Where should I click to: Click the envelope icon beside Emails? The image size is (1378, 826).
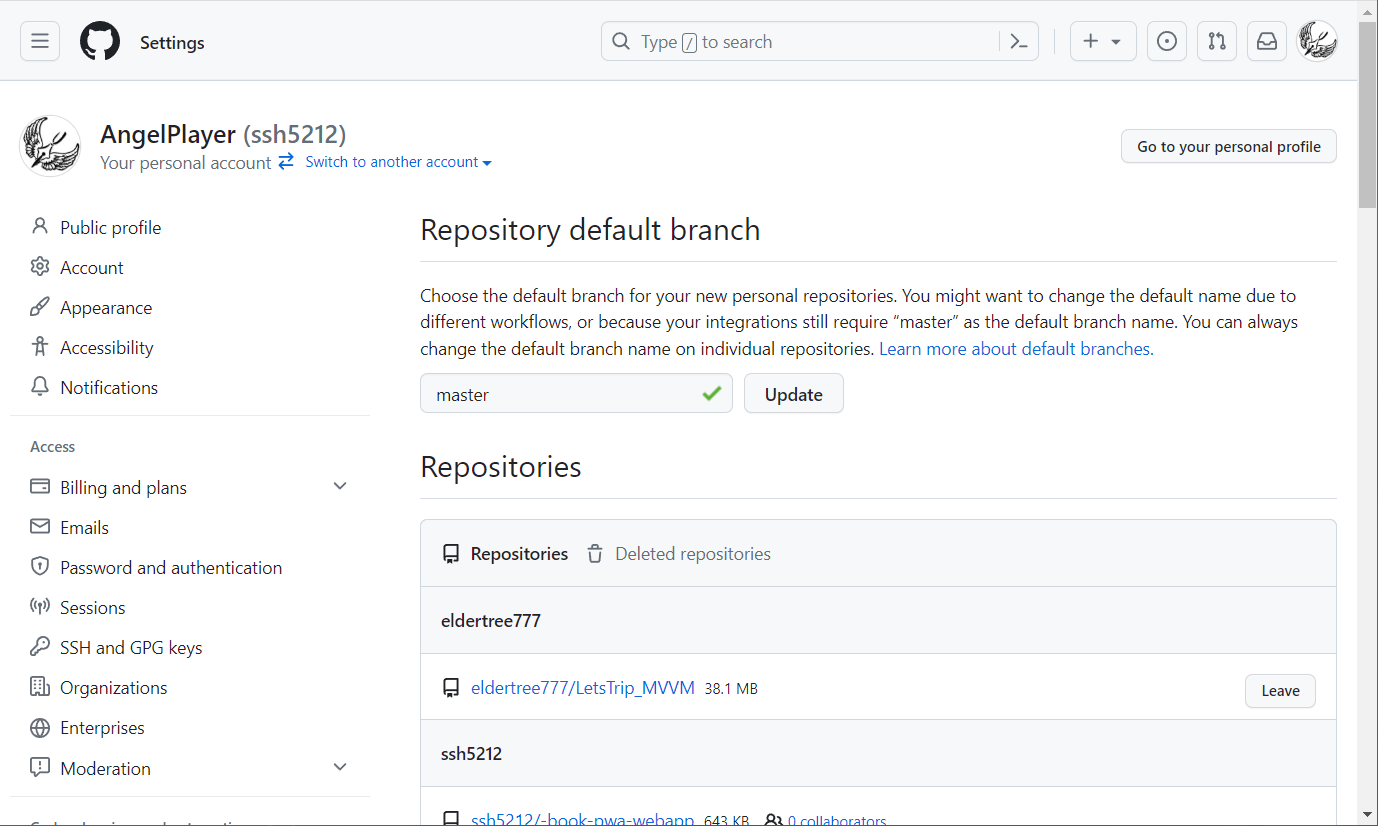[40, 527]
